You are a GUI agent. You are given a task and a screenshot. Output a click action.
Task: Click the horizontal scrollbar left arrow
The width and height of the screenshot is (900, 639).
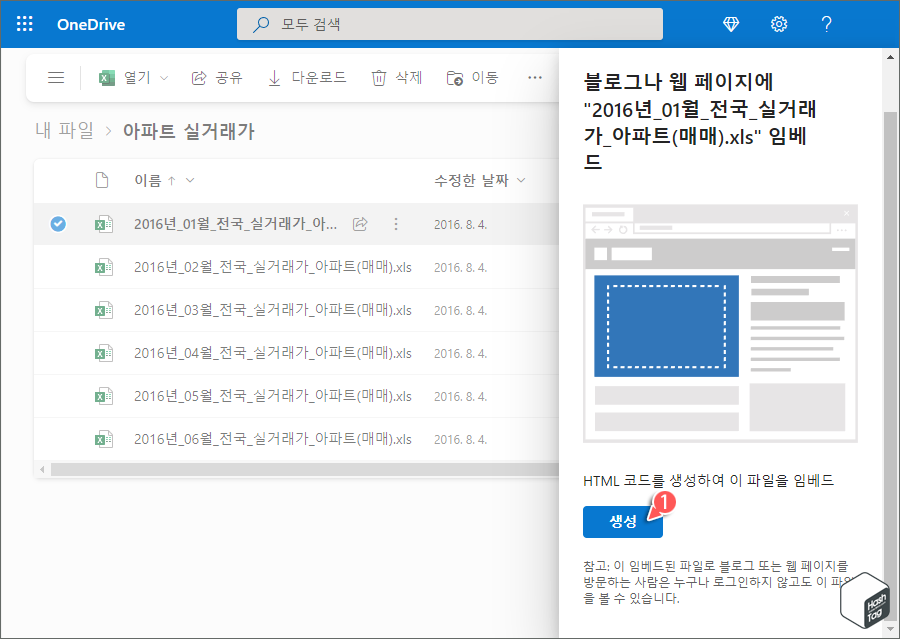tap(42, 470)
